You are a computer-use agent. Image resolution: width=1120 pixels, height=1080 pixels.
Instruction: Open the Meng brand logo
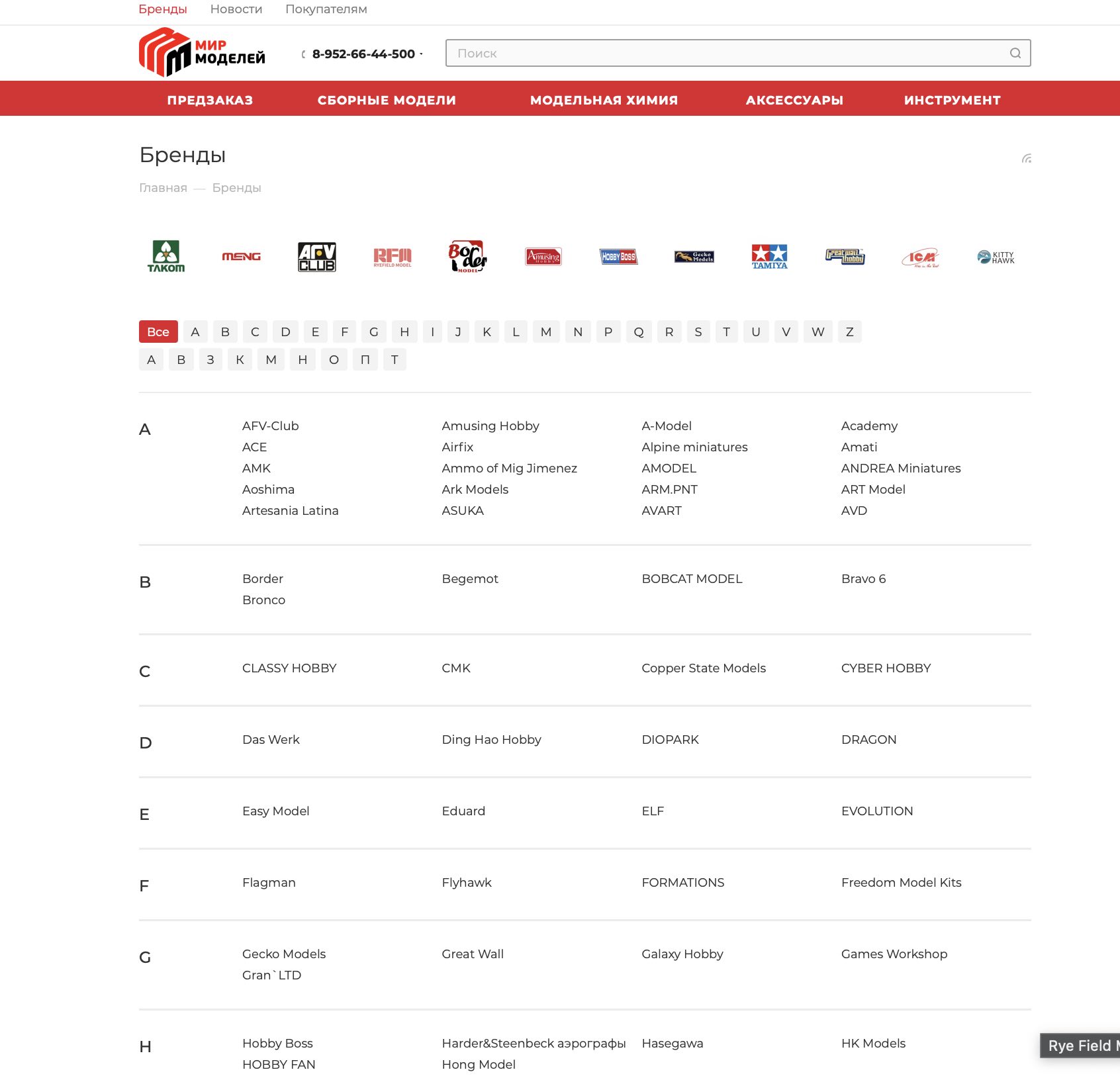click(241, 256)
